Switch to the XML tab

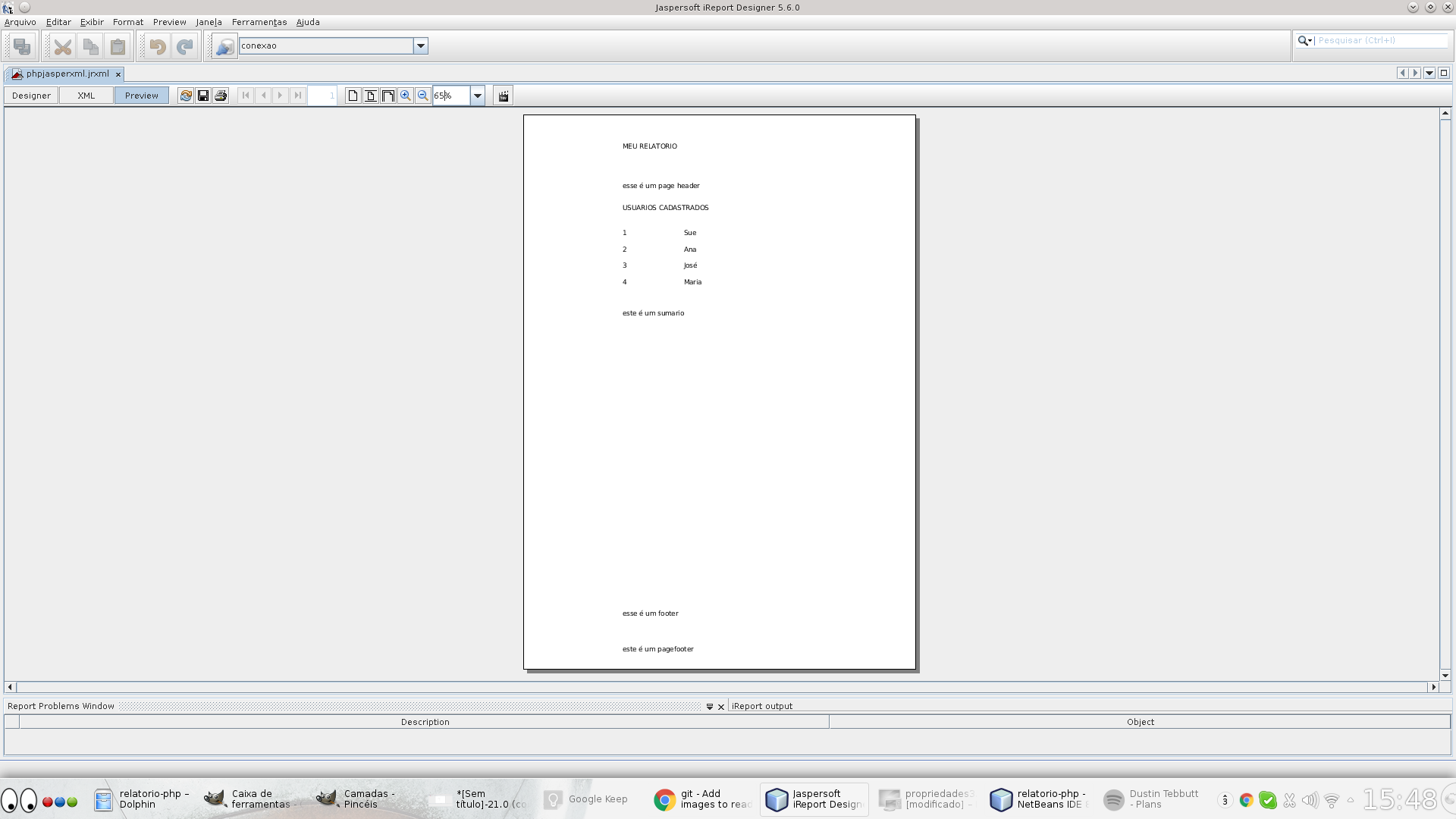point(86,94)
